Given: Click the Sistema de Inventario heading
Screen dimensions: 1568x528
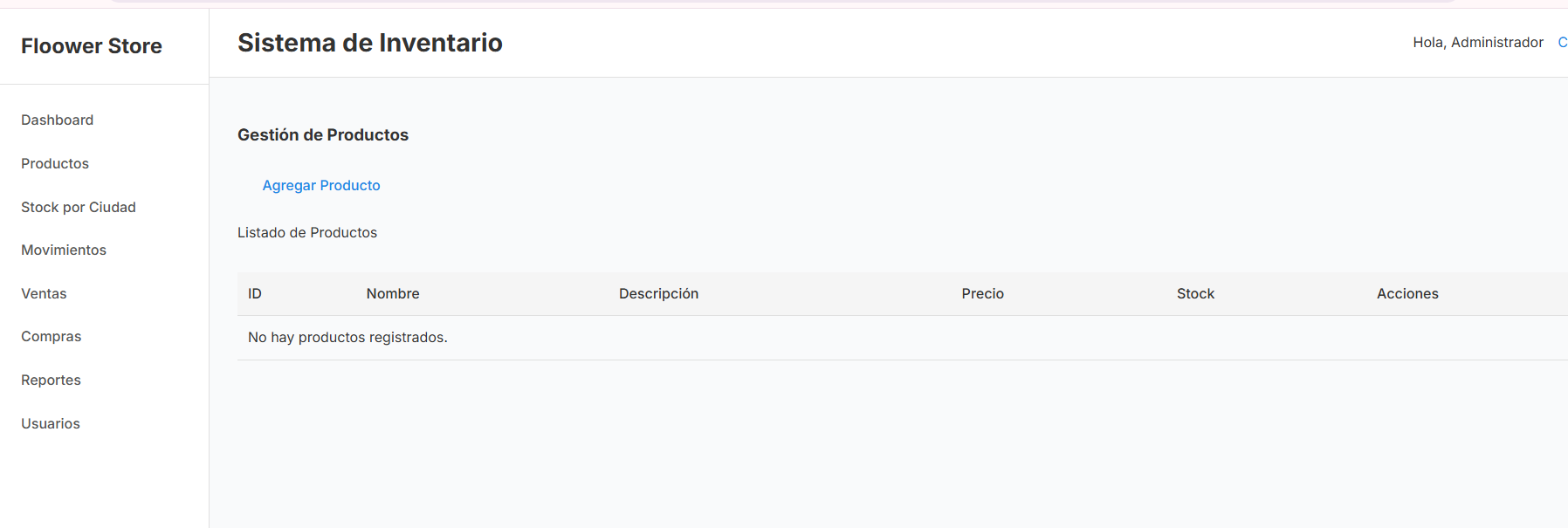Looking at the screenshot, I should 370,43.
